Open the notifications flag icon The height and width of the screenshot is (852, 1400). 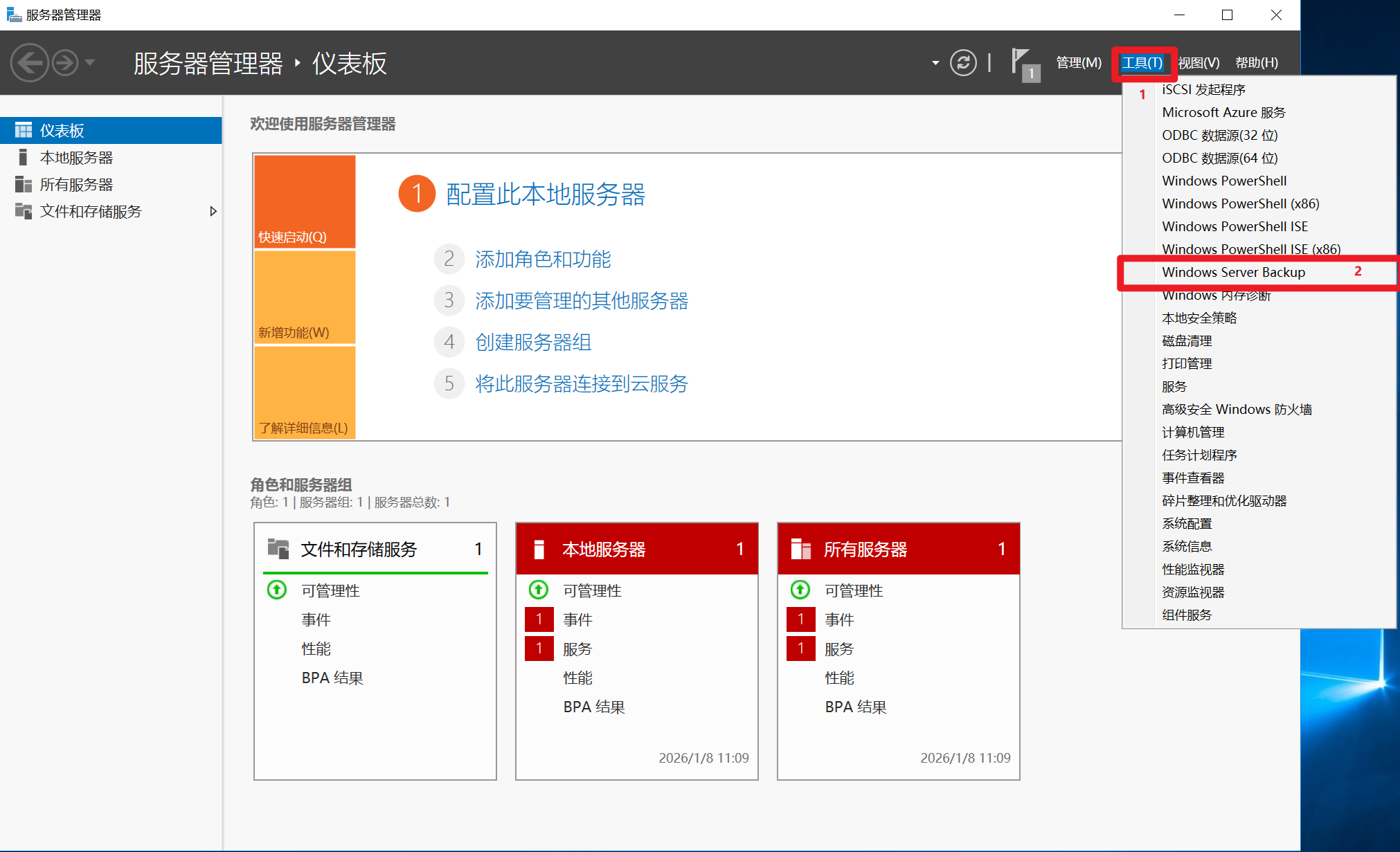(1023, 63)
